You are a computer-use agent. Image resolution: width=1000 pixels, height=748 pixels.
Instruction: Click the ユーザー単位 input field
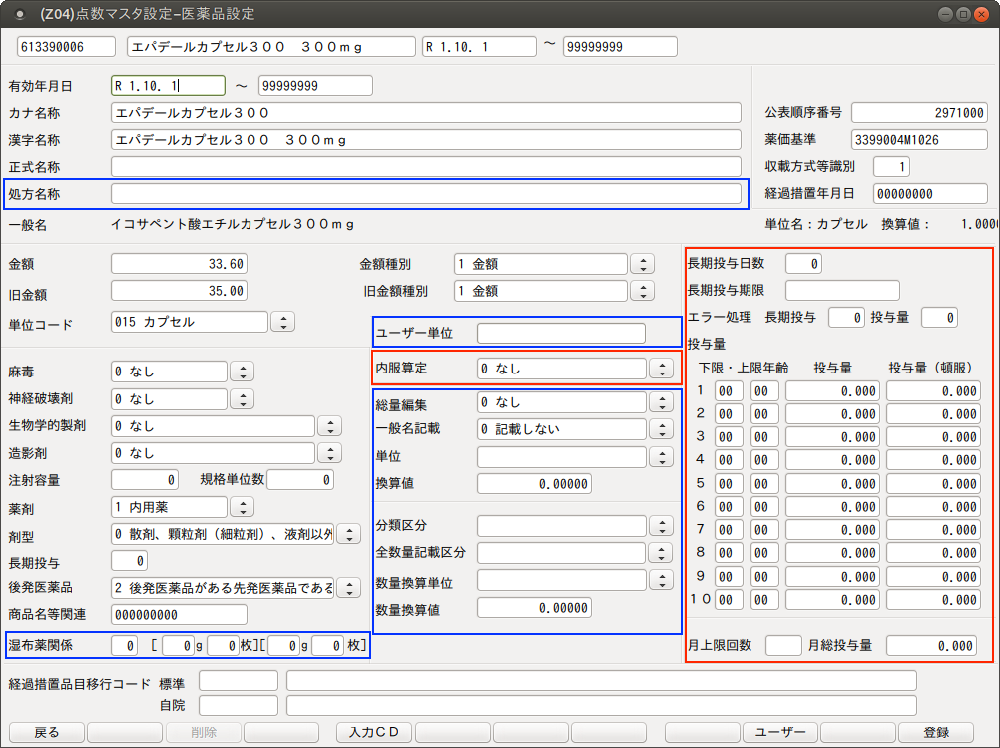point(561,334)
